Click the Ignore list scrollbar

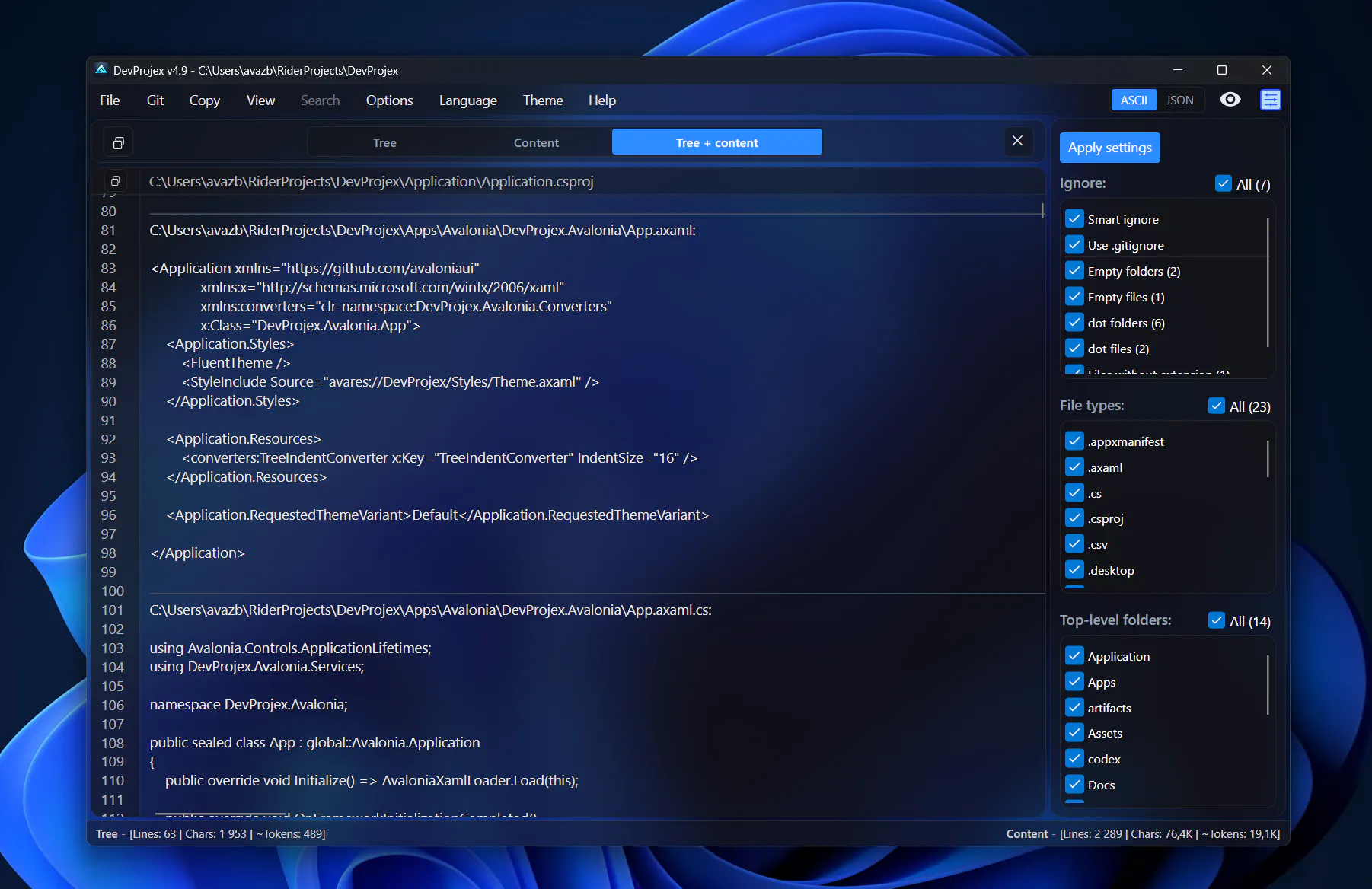tap(1268, 282)
